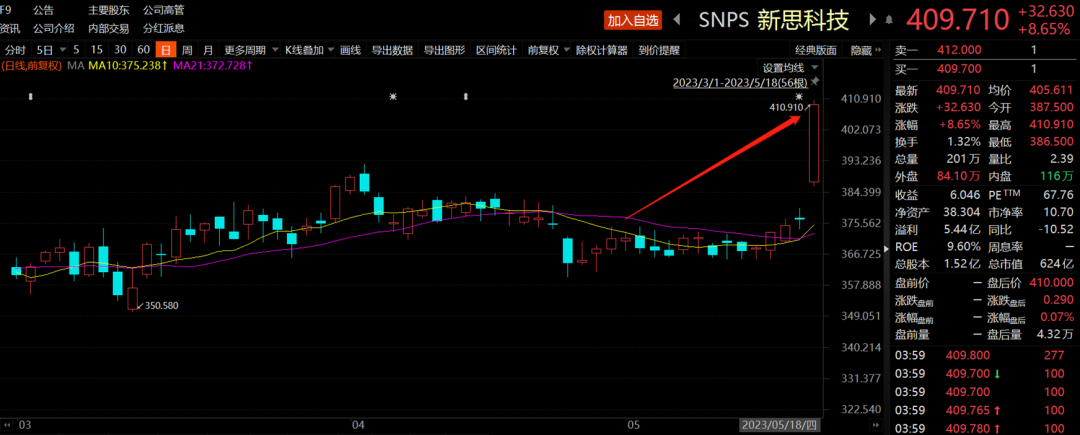Select the daily 日 period toggle
The width and height of the screenshot is (1080, 435).
[165, 50]
